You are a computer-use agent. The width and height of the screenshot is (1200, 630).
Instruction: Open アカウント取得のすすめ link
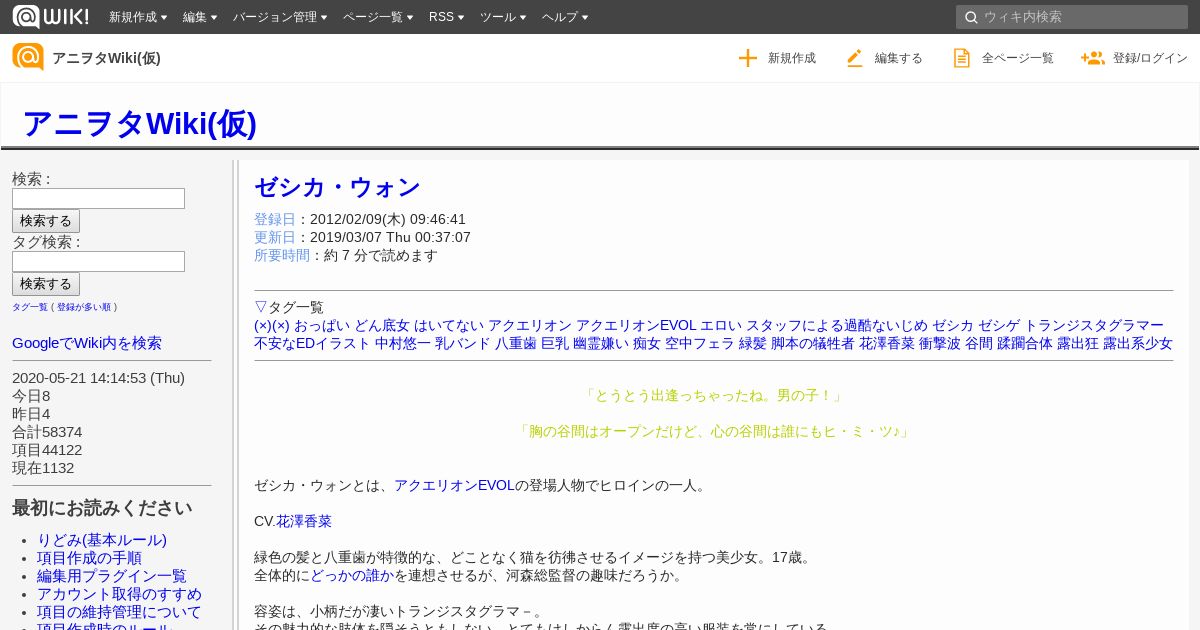point(119,594)
